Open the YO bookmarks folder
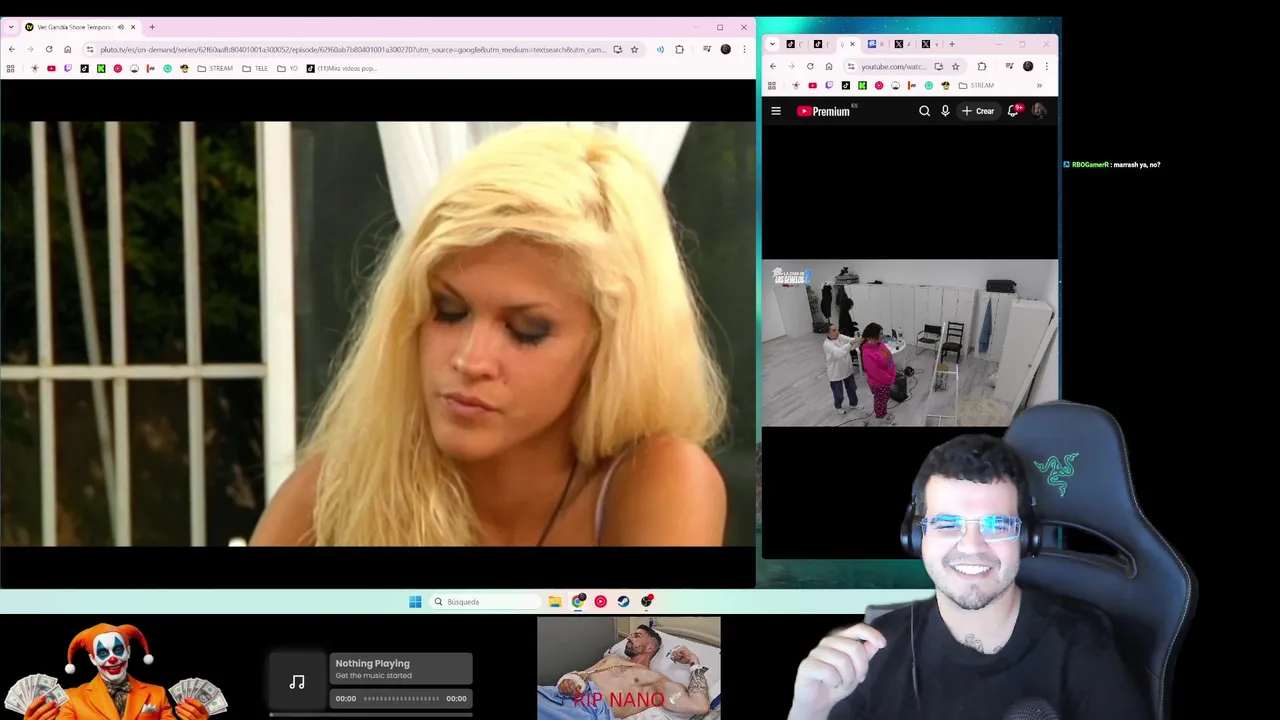The image size is (1280, 720). point(287,68)
